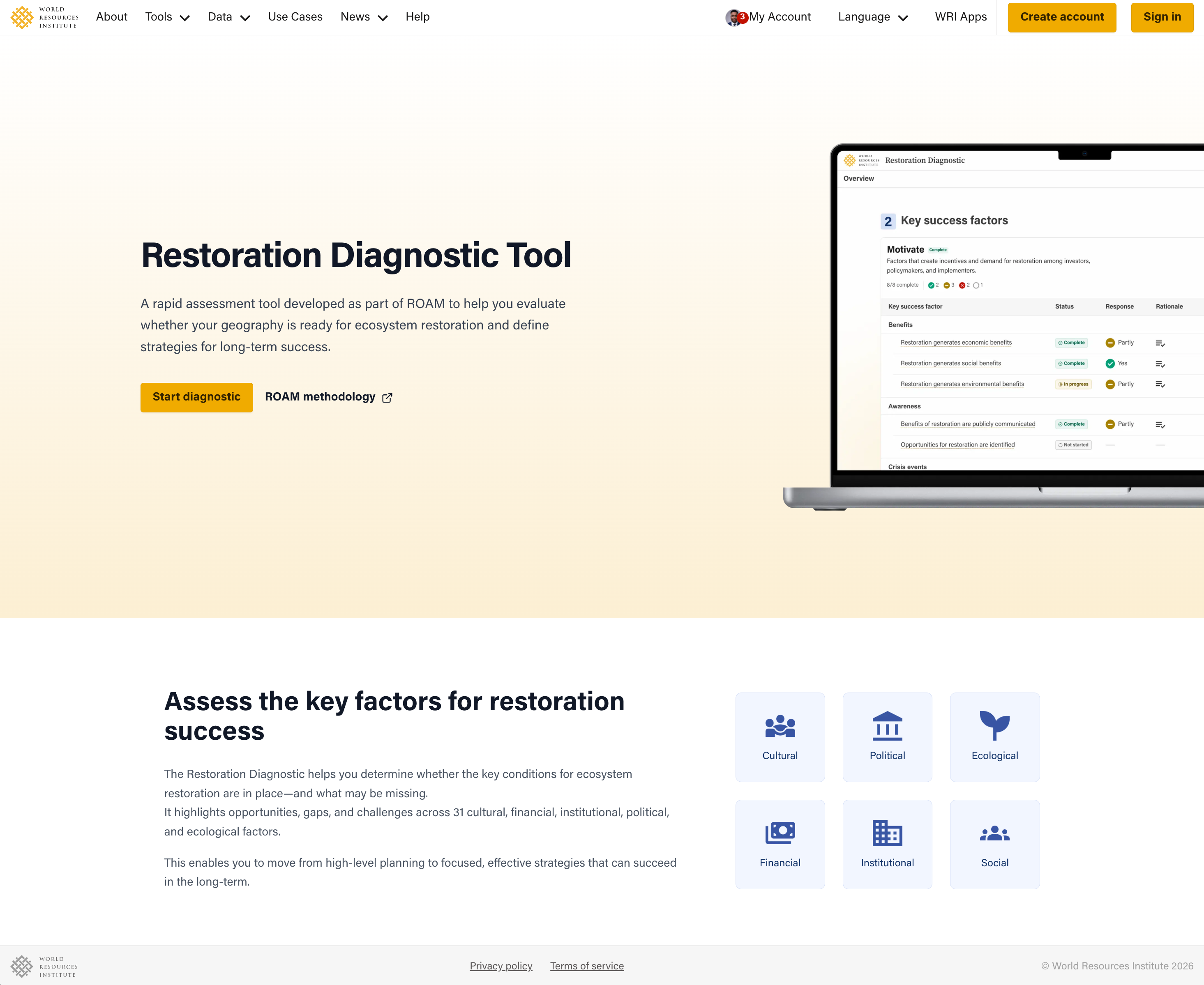Click the Institutional card label
1204x985 pixels.
(887, 863)
